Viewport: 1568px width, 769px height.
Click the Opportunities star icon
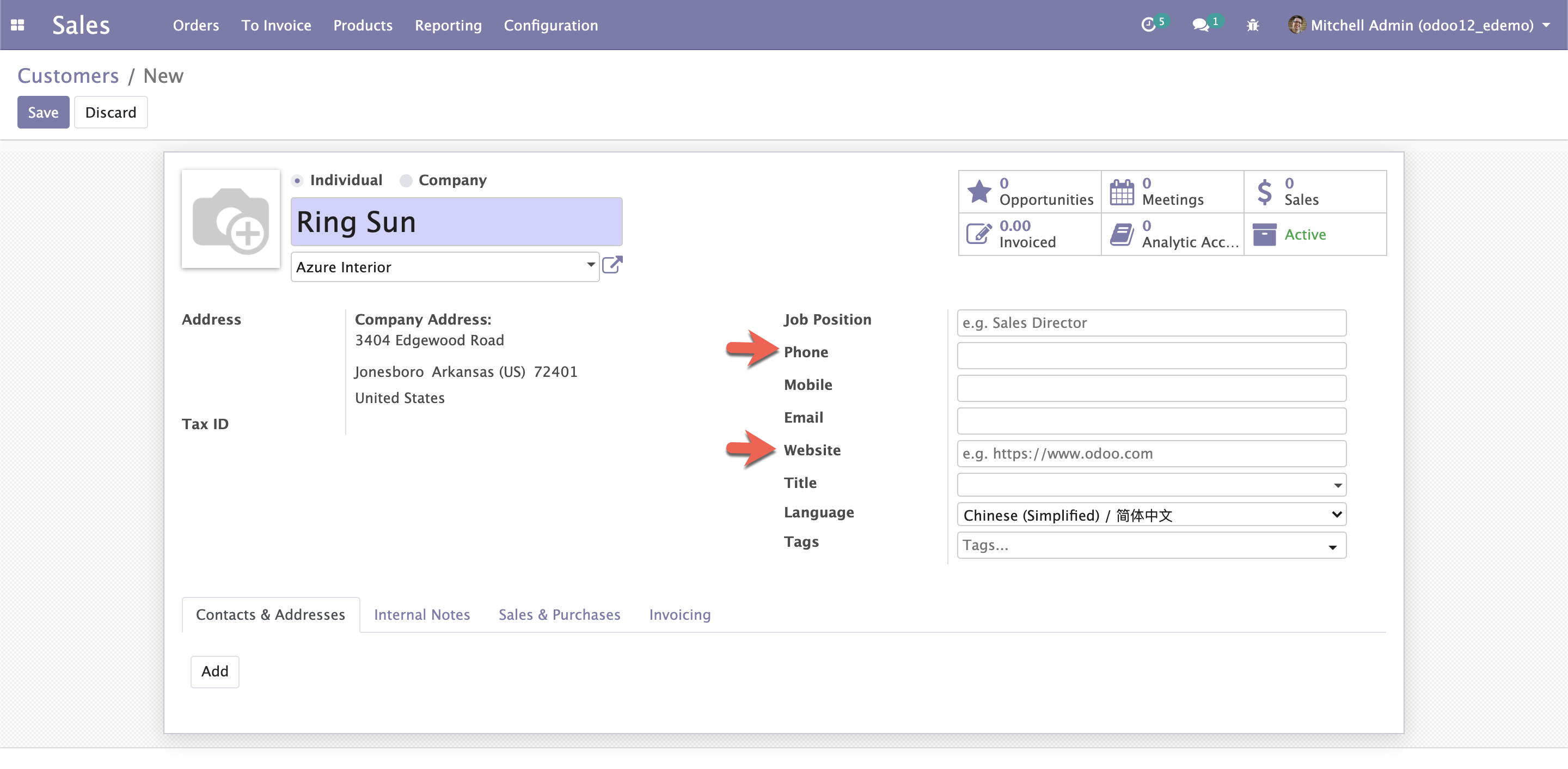pos(979,192)
